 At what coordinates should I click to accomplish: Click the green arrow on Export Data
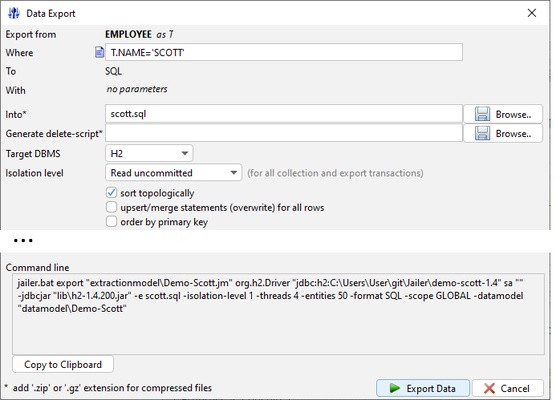(x=395, y=388)
